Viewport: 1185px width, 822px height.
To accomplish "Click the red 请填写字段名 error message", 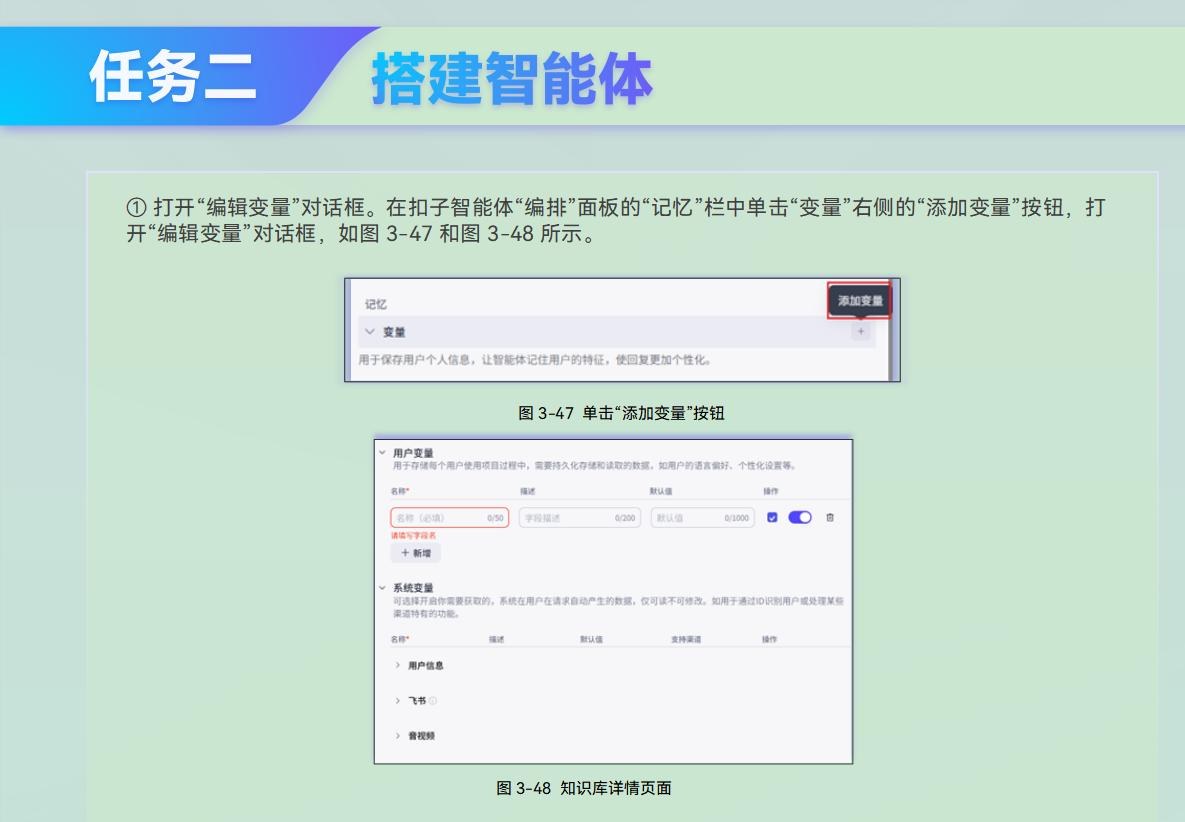I will pos(413,536).
